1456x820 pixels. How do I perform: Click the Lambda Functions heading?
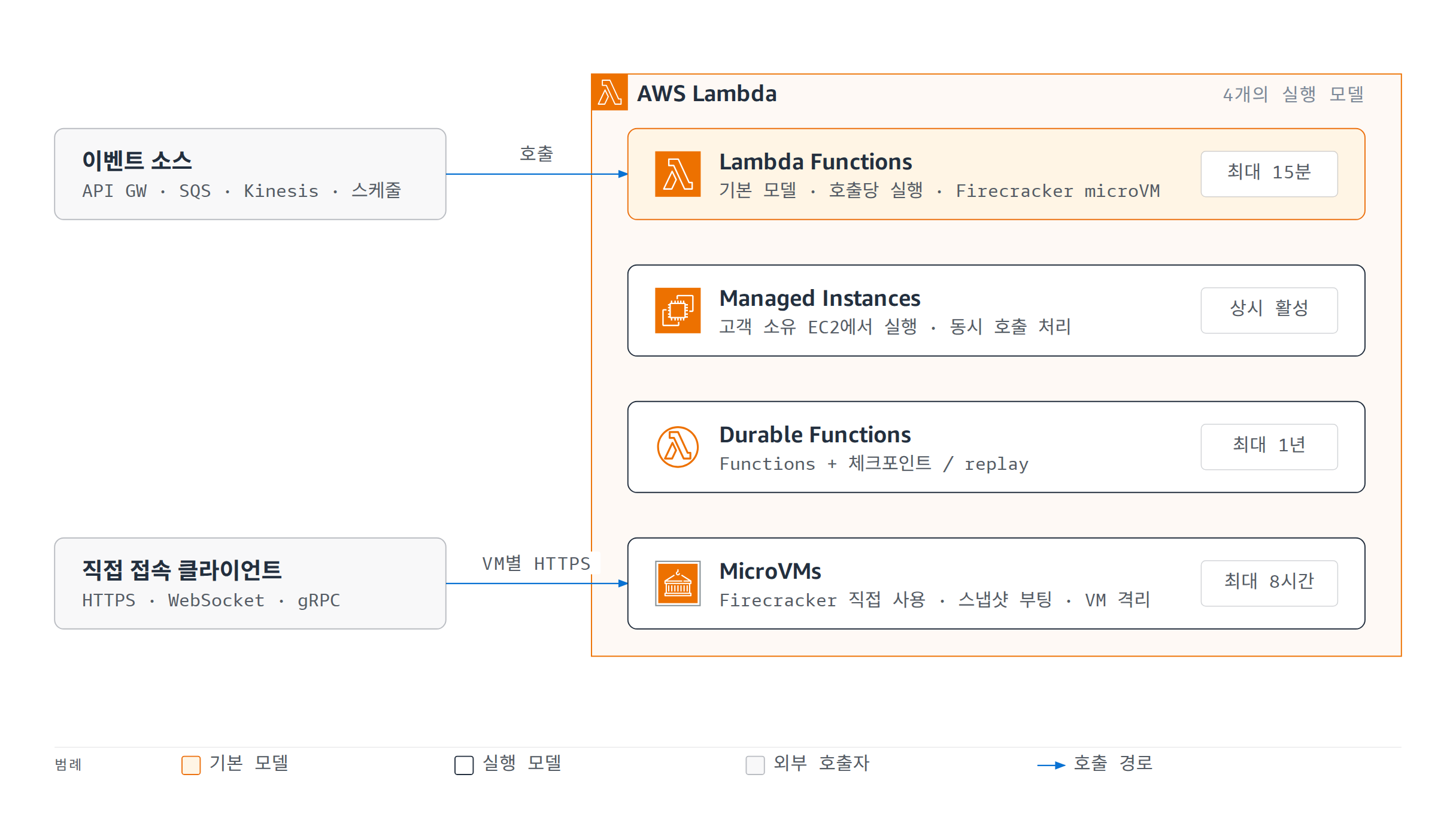coord(815,162)
